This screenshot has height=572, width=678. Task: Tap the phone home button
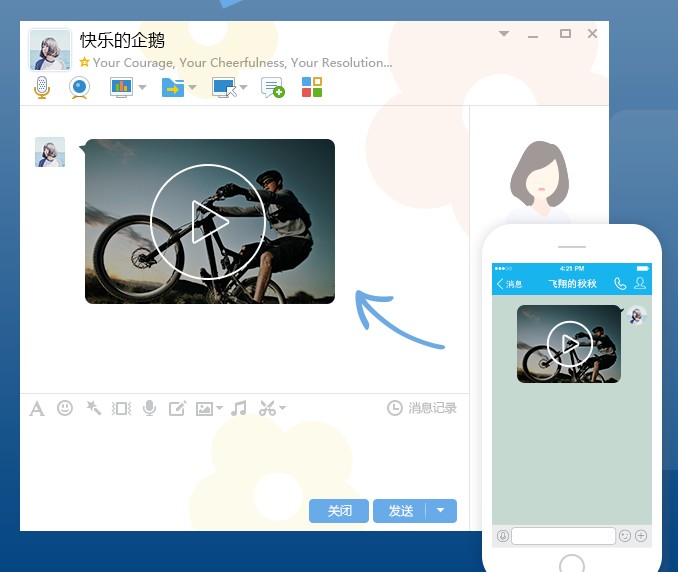[572, 563]
